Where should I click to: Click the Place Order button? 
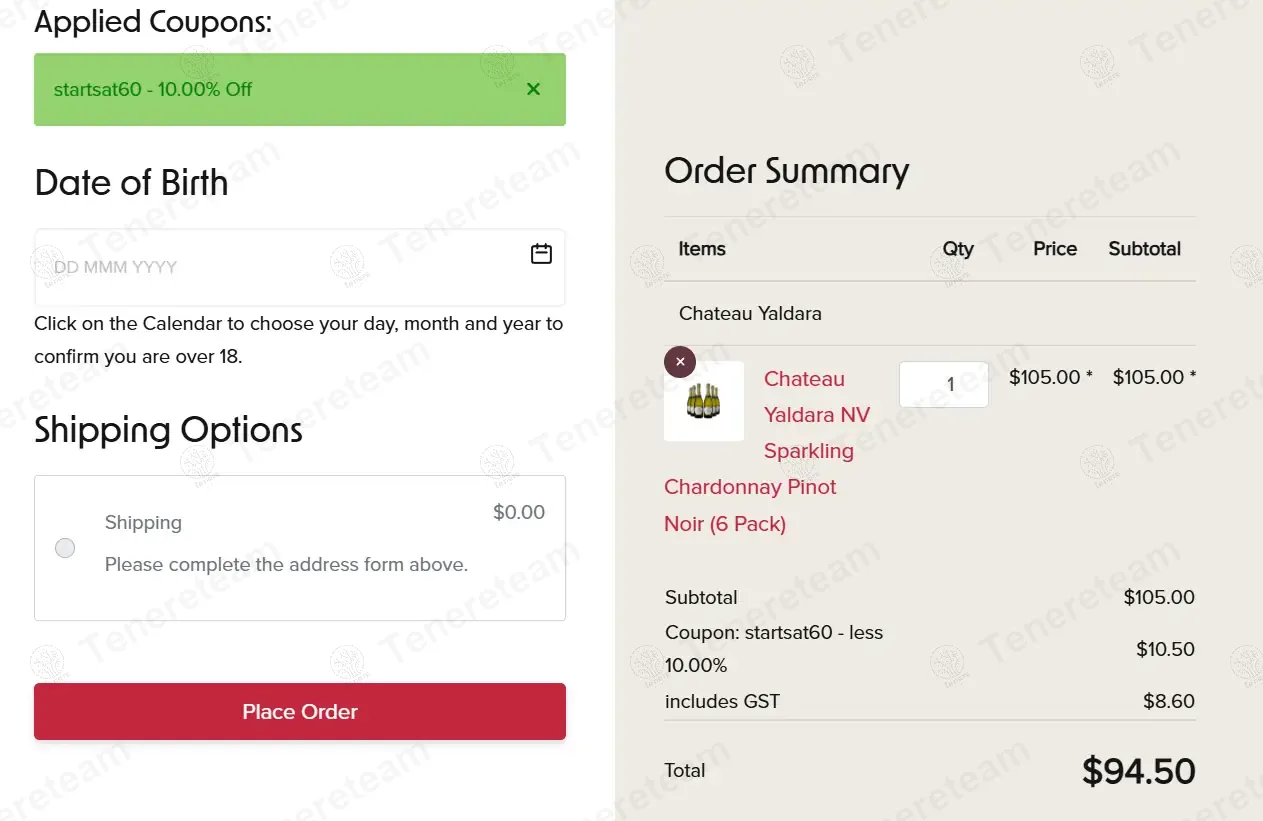point(300,712)
